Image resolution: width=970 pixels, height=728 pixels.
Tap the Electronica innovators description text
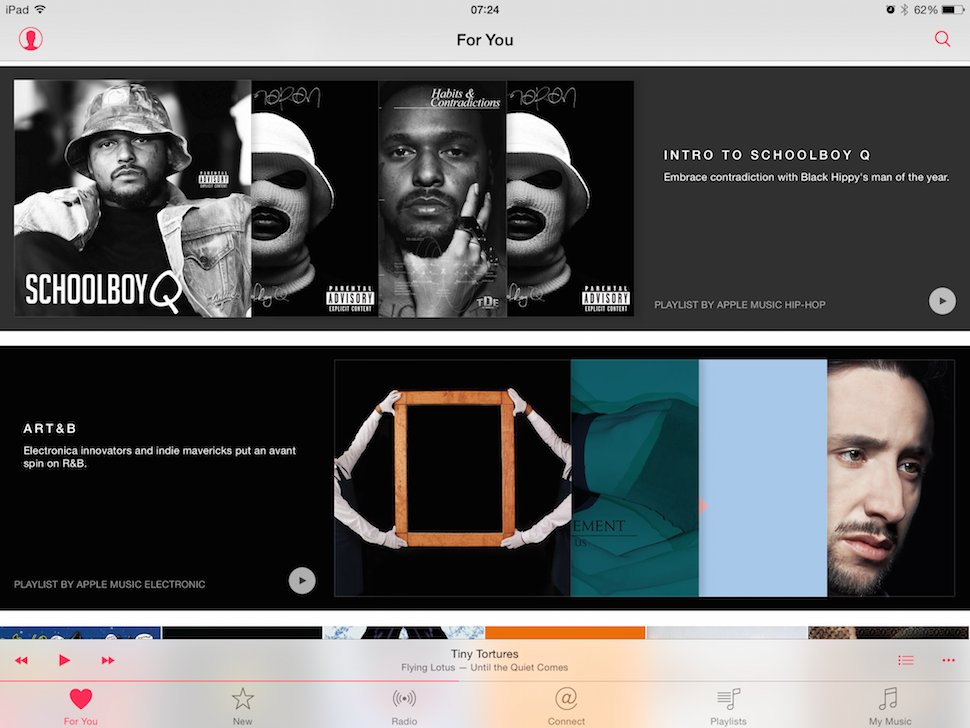[x=160, y=457]
